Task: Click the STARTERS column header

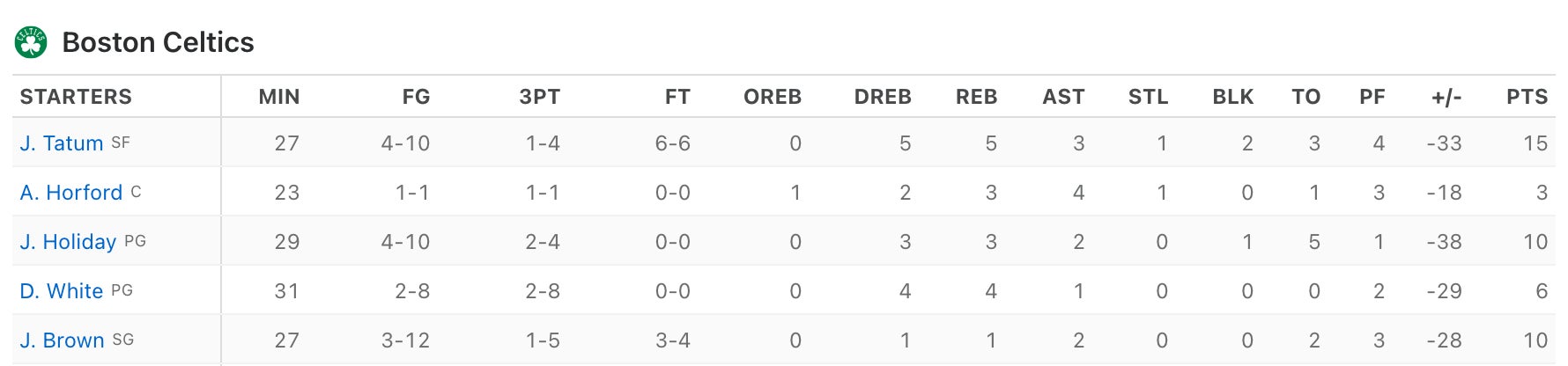Action: tap(76, 97)
